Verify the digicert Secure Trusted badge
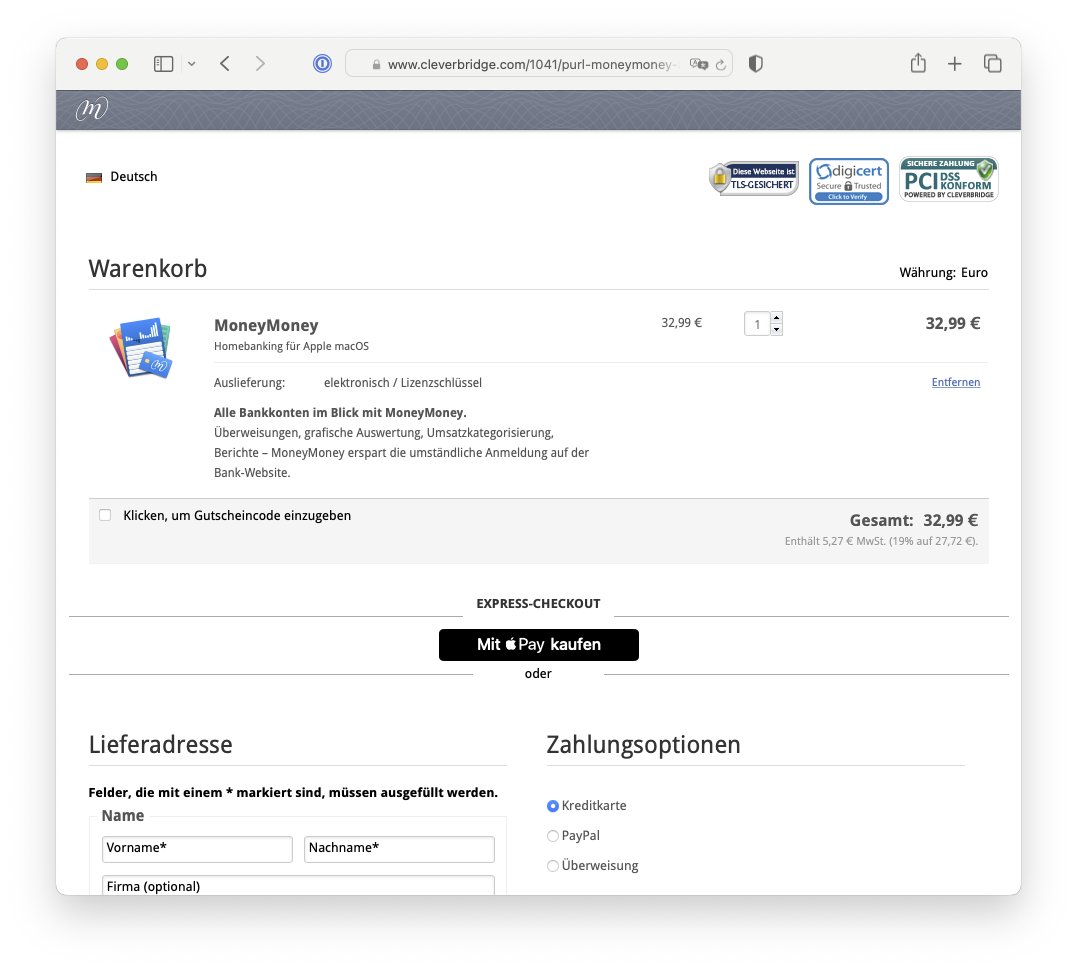This screenshot has height=969, width=1077. coord(849,181)
